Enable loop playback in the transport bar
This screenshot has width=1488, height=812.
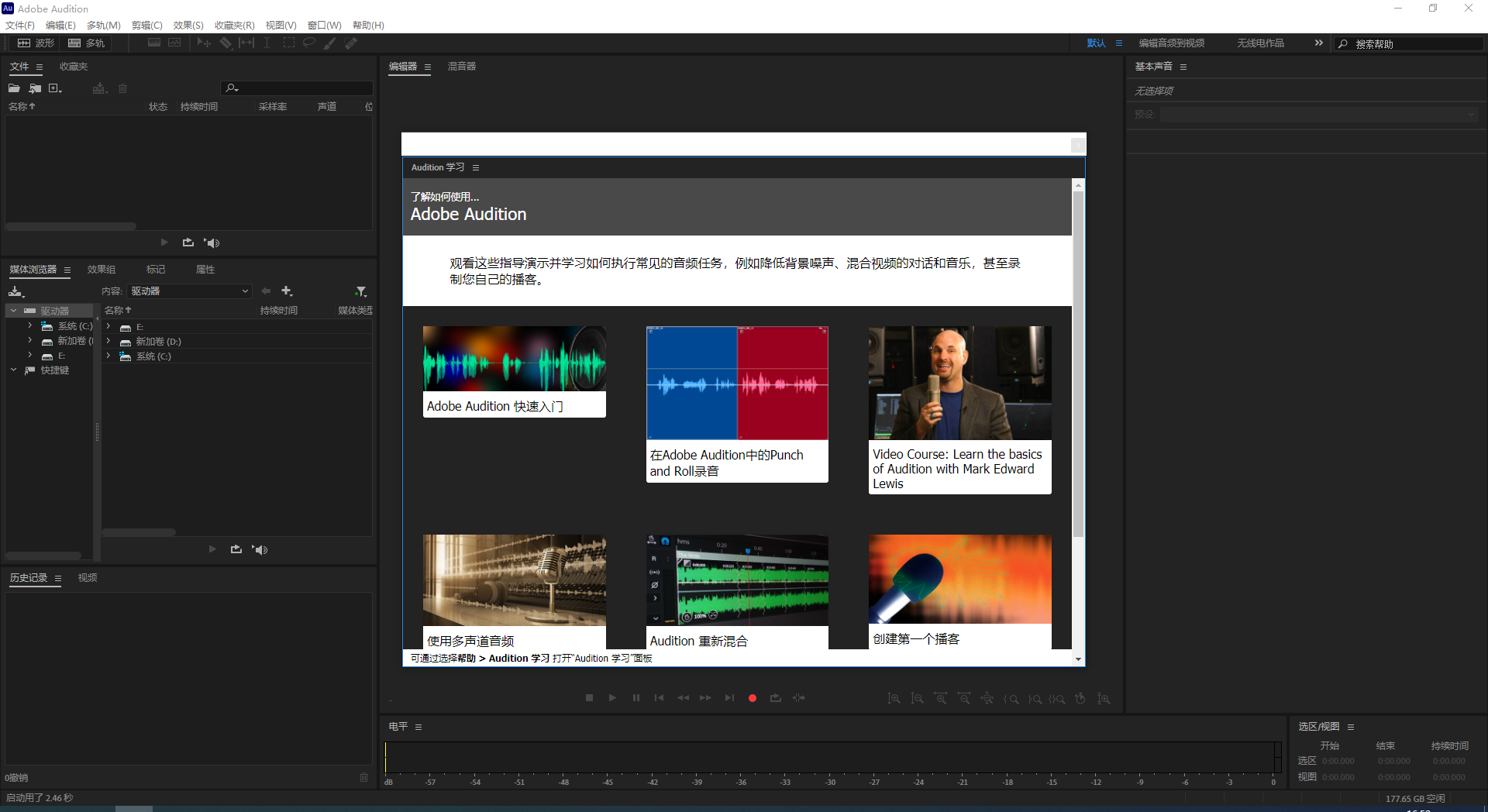point(776,697)
